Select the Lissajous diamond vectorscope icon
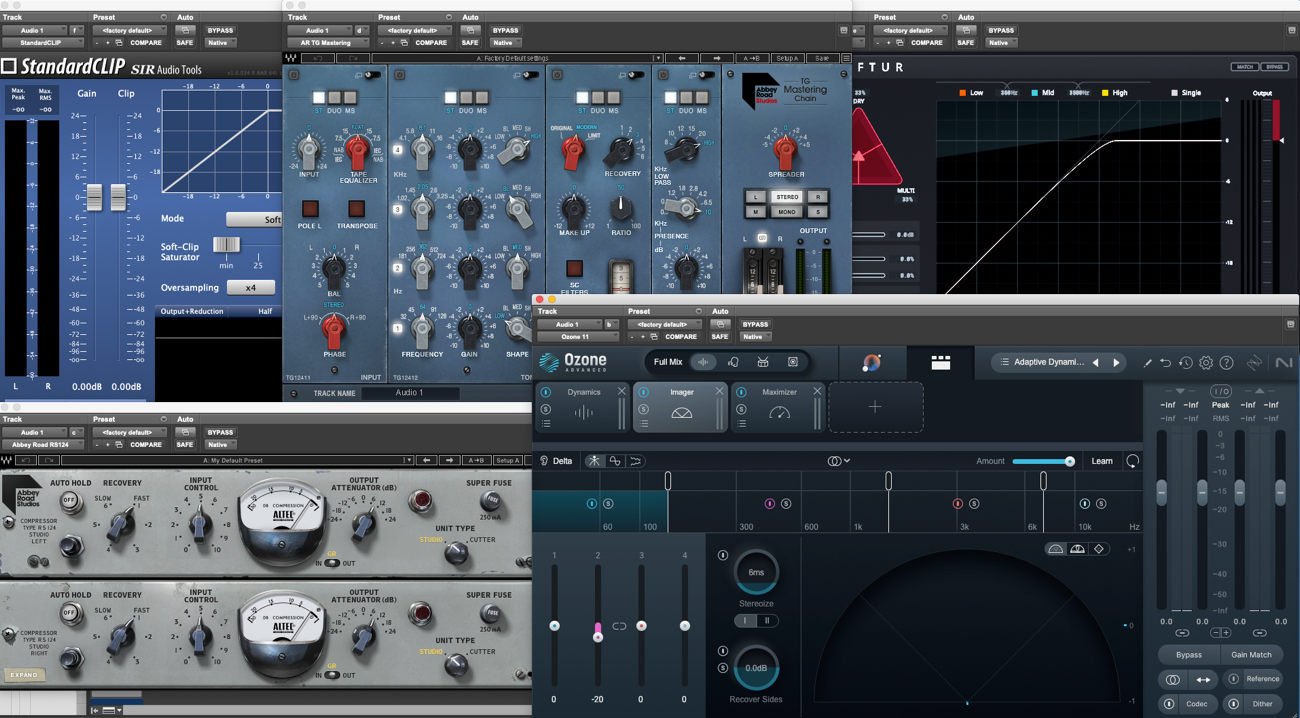 (x=1098, y=549)
